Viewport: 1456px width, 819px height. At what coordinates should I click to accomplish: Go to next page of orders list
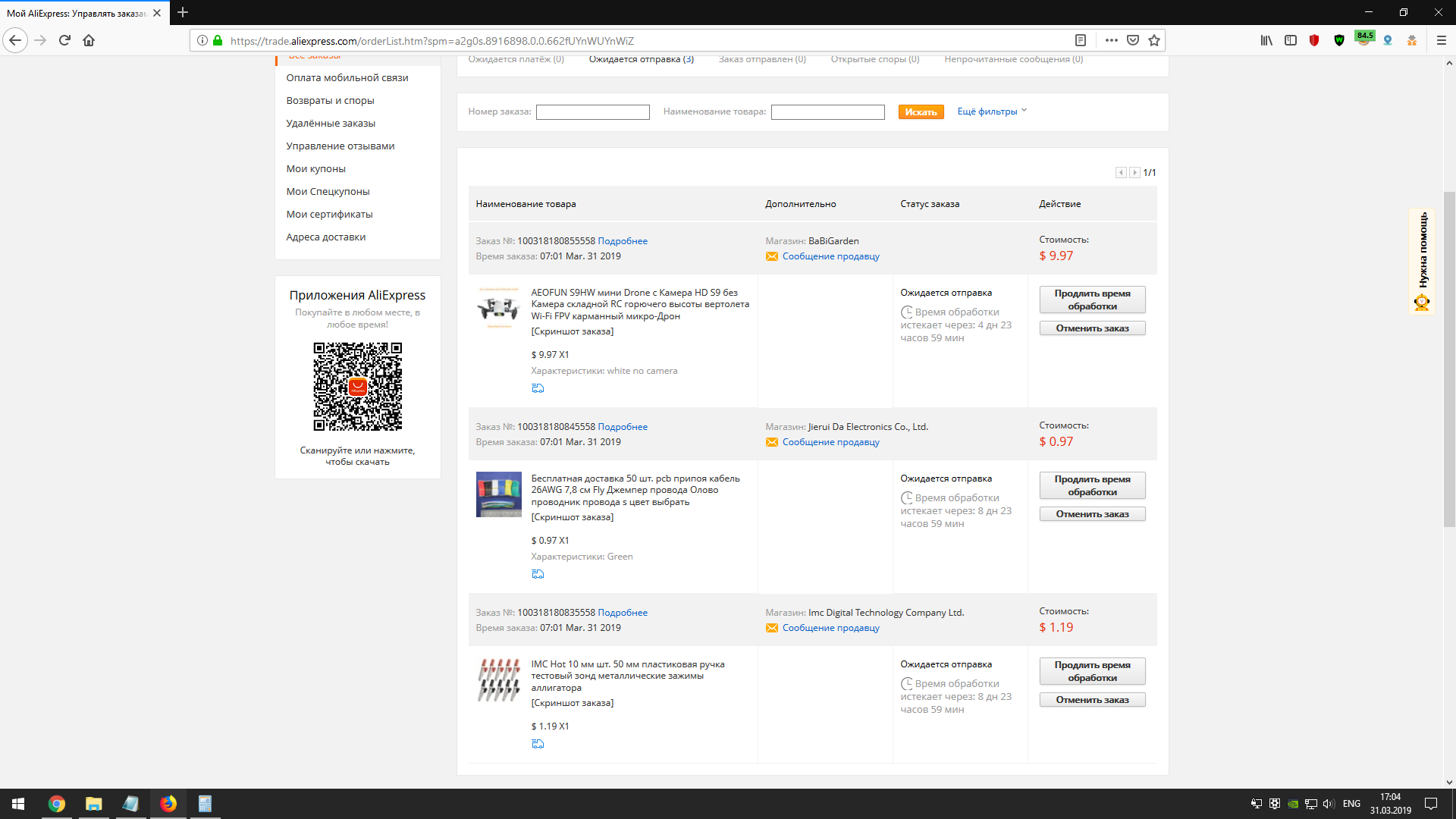(x=1134, y=173)
